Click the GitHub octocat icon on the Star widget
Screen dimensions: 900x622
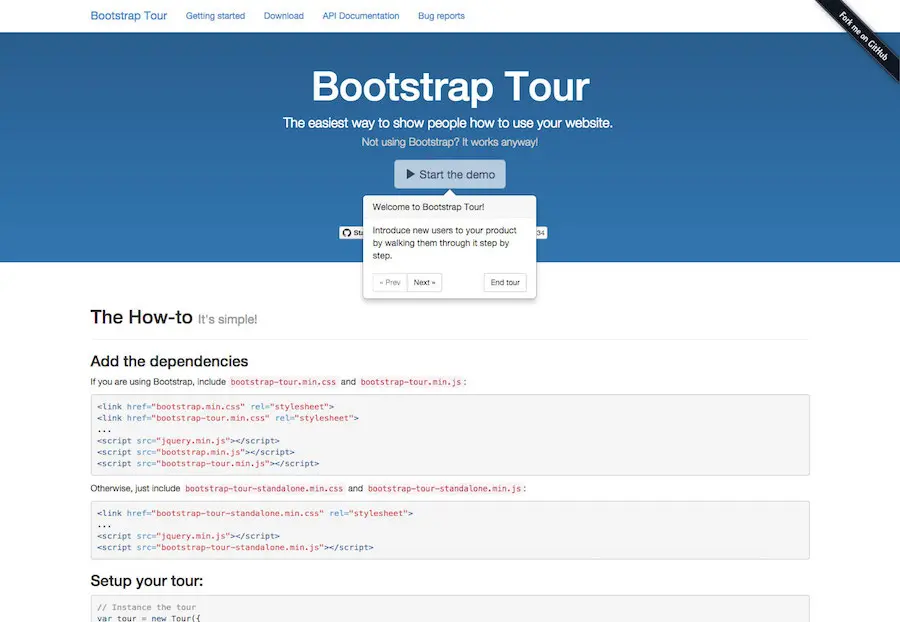coord(348,232)
